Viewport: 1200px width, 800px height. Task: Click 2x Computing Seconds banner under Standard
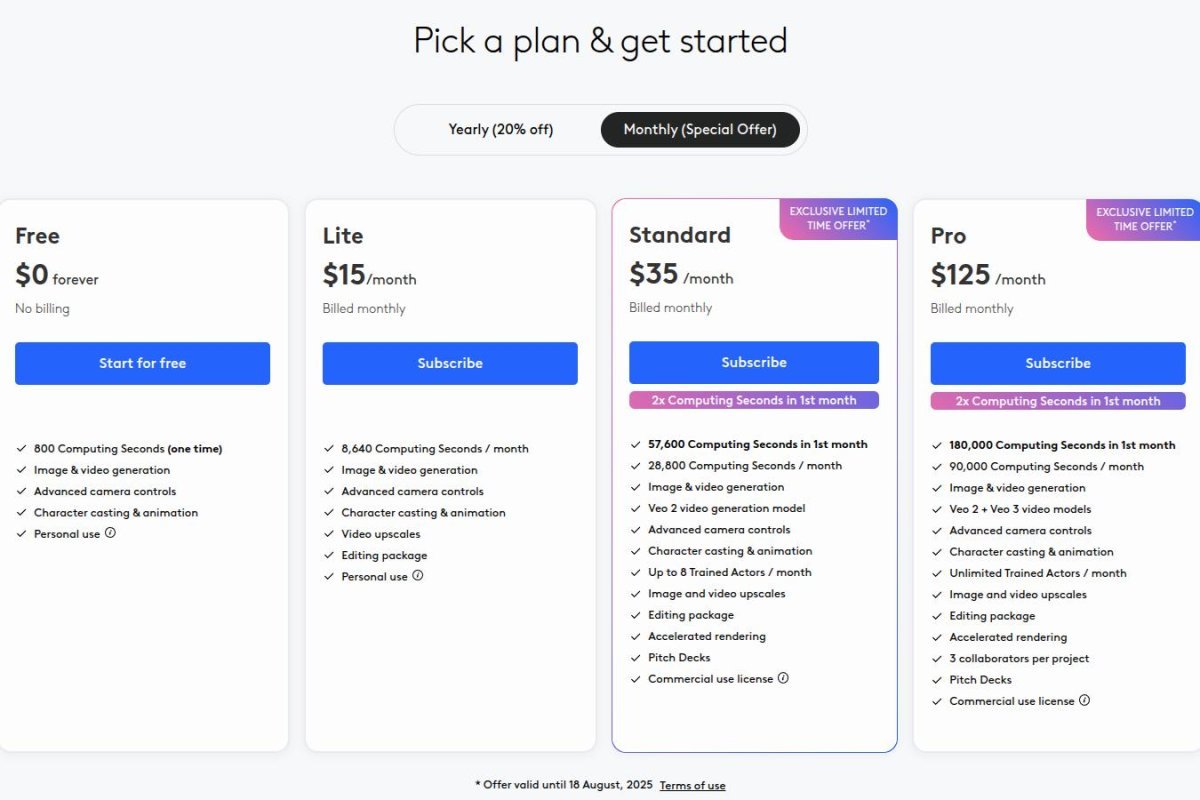(754, 400)
